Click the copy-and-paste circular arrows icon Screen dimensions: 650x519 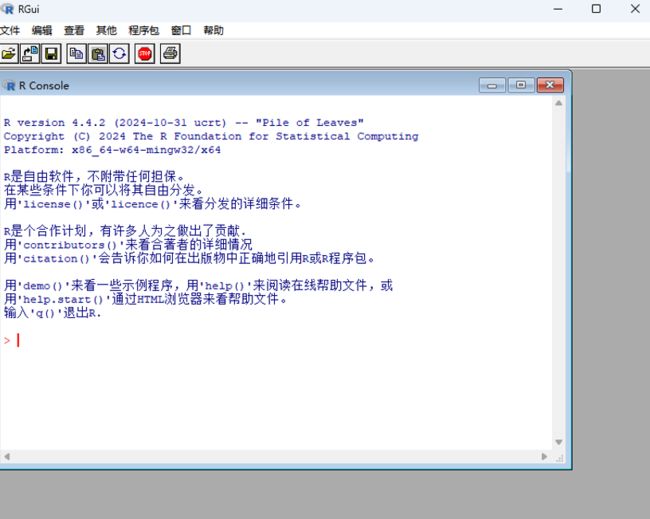[119, 54]
